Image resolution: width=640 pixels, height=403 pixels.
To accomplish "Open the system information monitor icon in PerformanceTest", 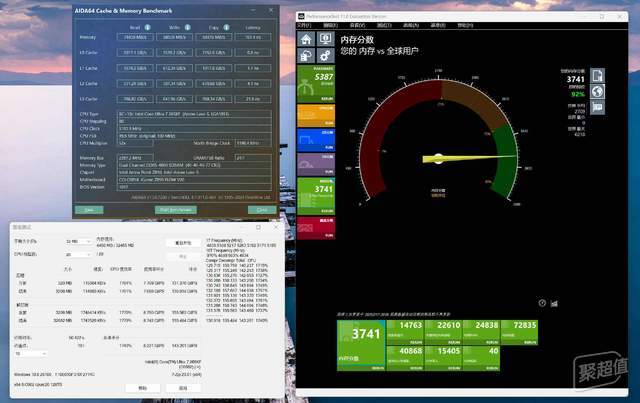I will (x=325, y=39).
